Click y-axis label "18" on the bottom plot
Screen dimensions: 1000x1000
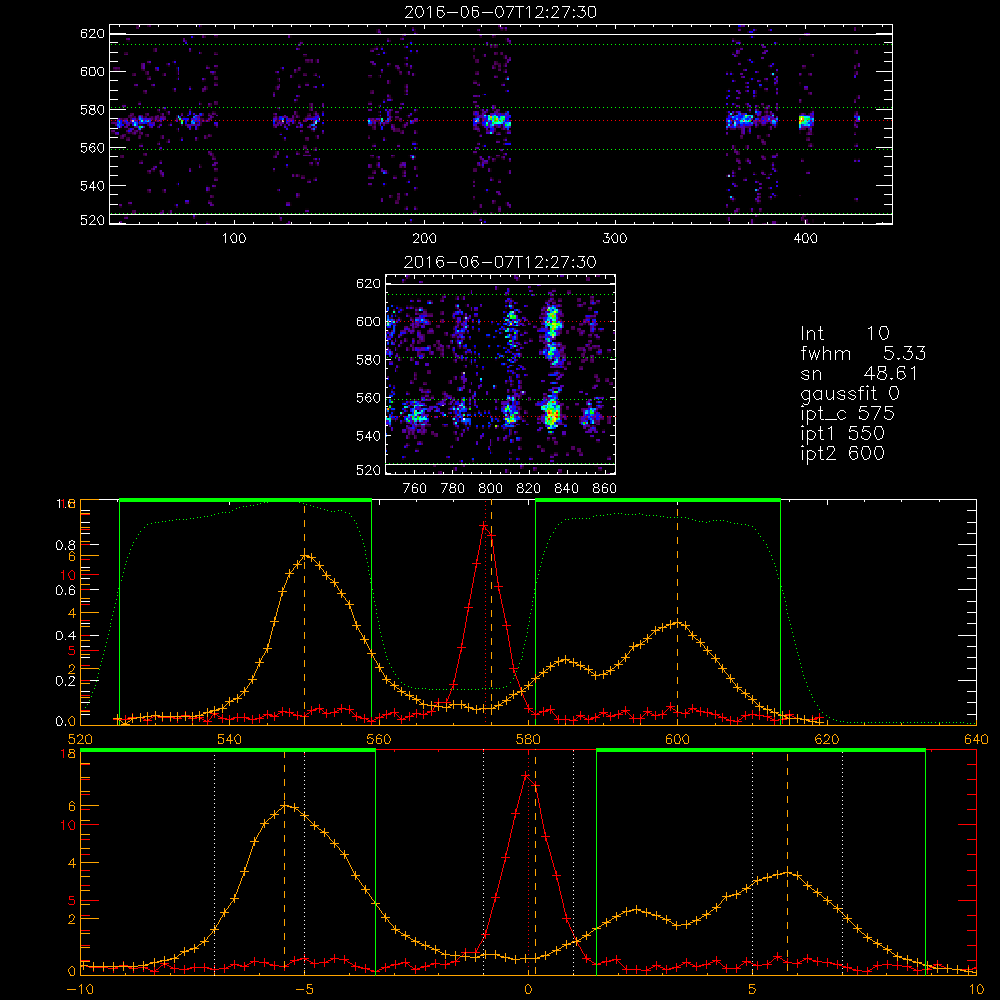click(68, 754)
